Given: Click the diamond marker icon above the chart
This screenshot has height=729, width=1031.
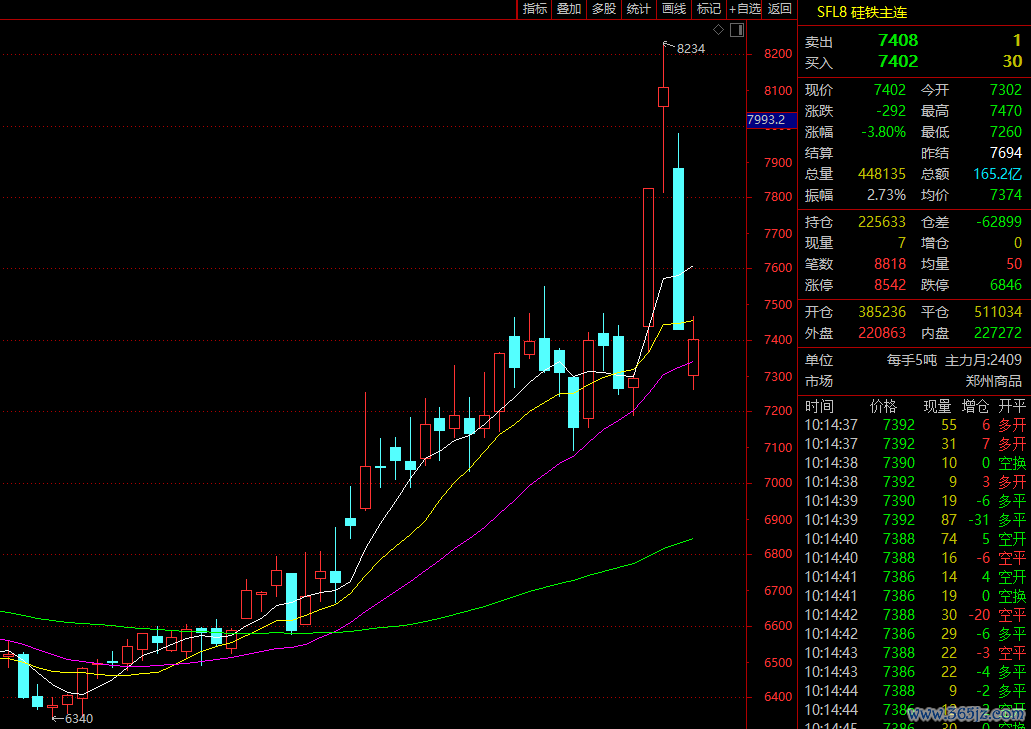Looking at the screenshot, I should click(719, 29).
